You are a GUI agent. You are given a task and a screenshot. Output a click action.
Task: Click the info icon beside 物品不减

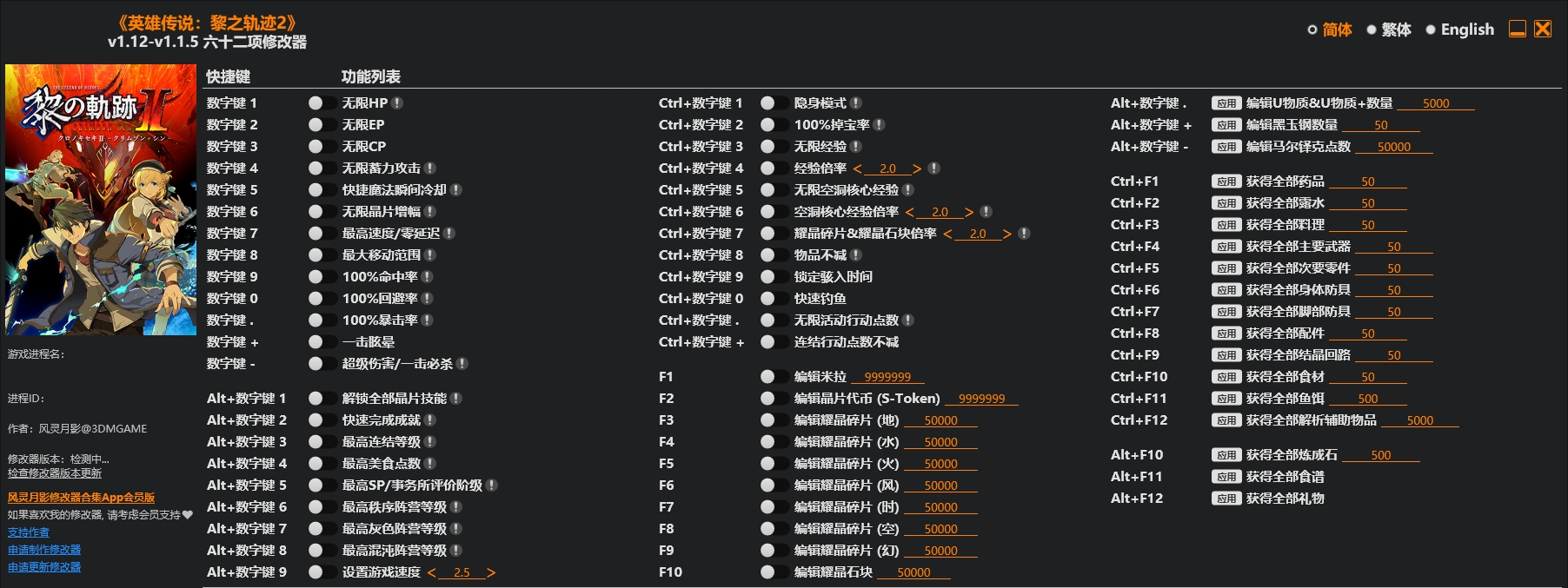tap(856, 255)
